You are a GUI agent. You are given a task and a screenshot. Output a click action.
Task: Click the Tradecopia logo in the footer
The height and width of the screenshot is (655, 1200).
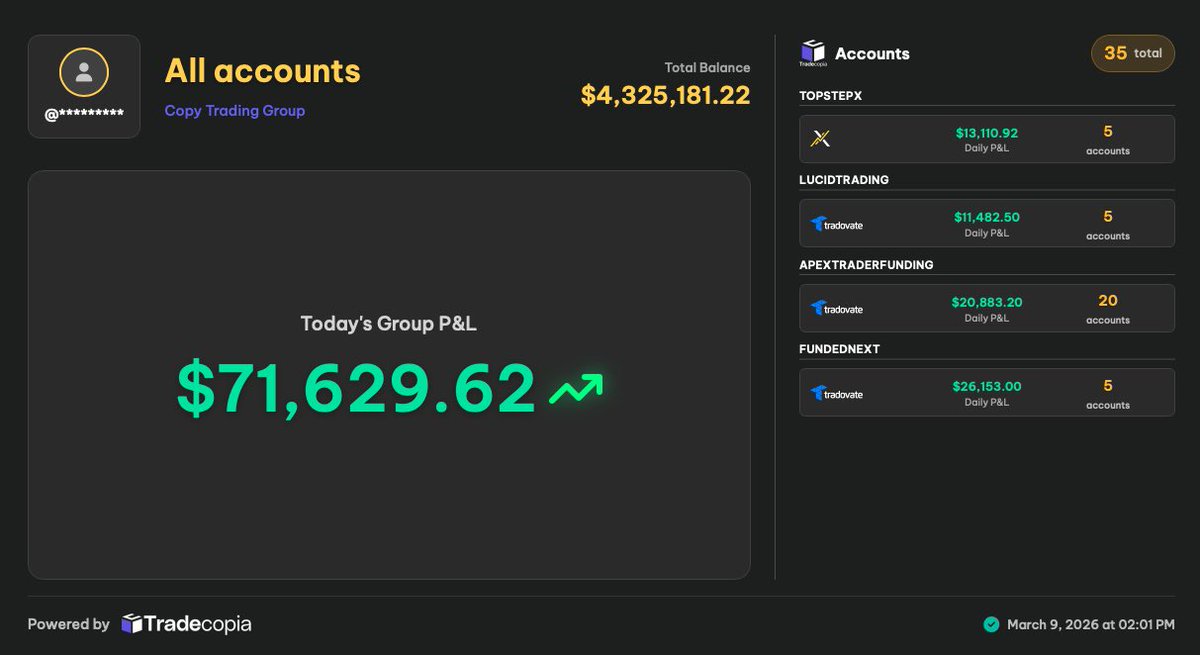point(186,624)
